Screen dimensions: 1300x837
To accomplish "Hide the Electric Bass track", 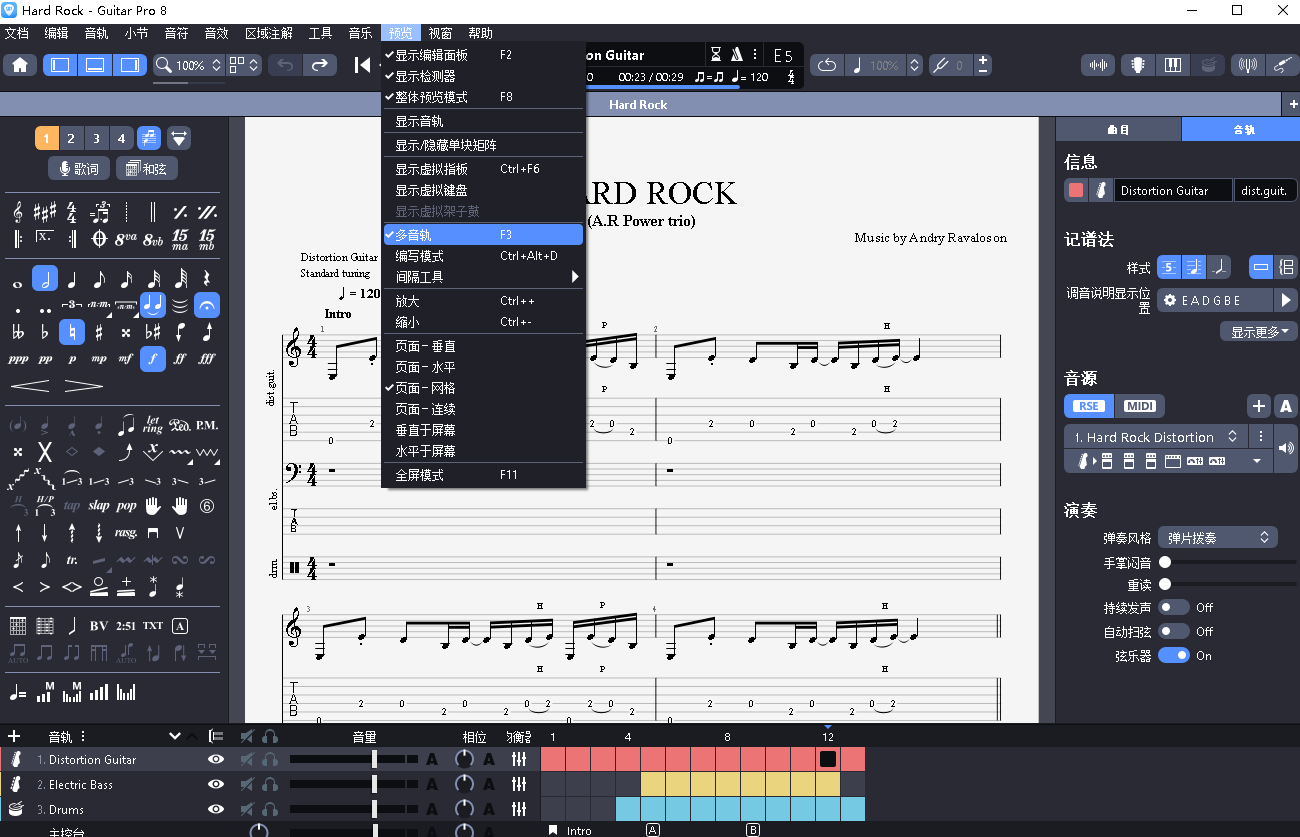I will tap(215, 785).
